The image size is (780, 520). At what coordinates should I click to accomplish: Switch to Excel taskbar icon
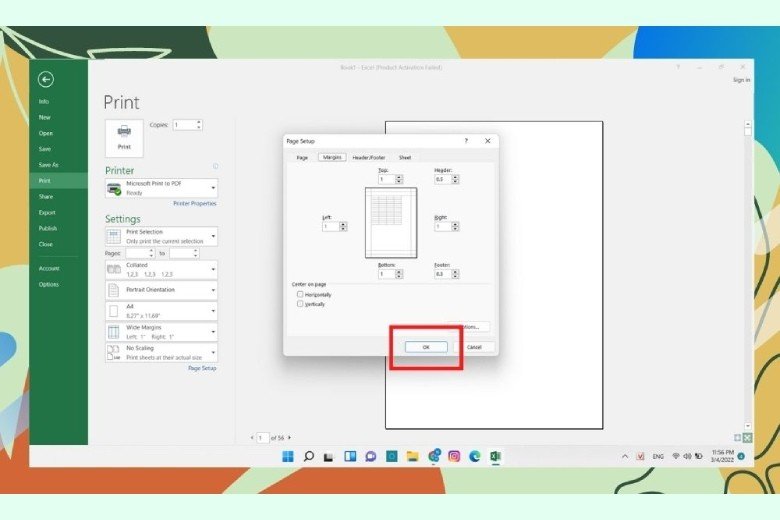pyautogui.click(x=495, y=456)
